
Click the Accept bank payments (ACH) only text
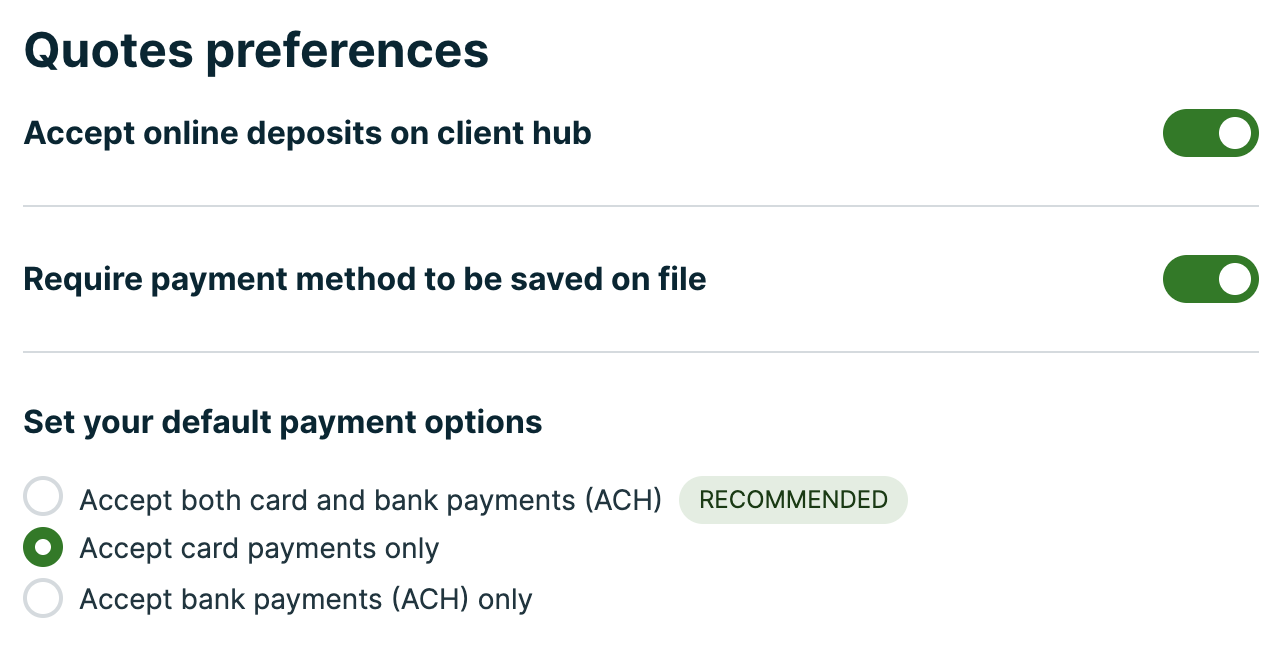pyautogui.click(x=305, y=600)
